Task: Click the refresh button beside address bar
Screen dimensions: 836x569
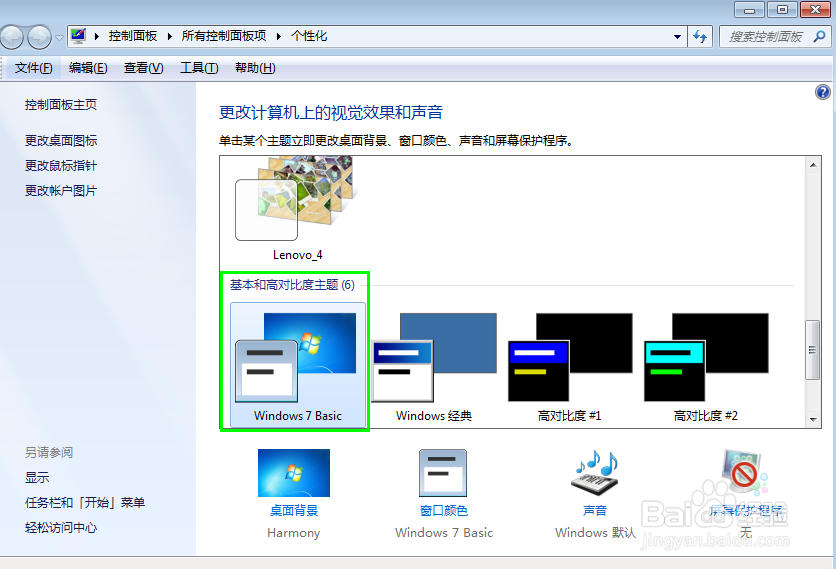Action: [x=700, y=37]
